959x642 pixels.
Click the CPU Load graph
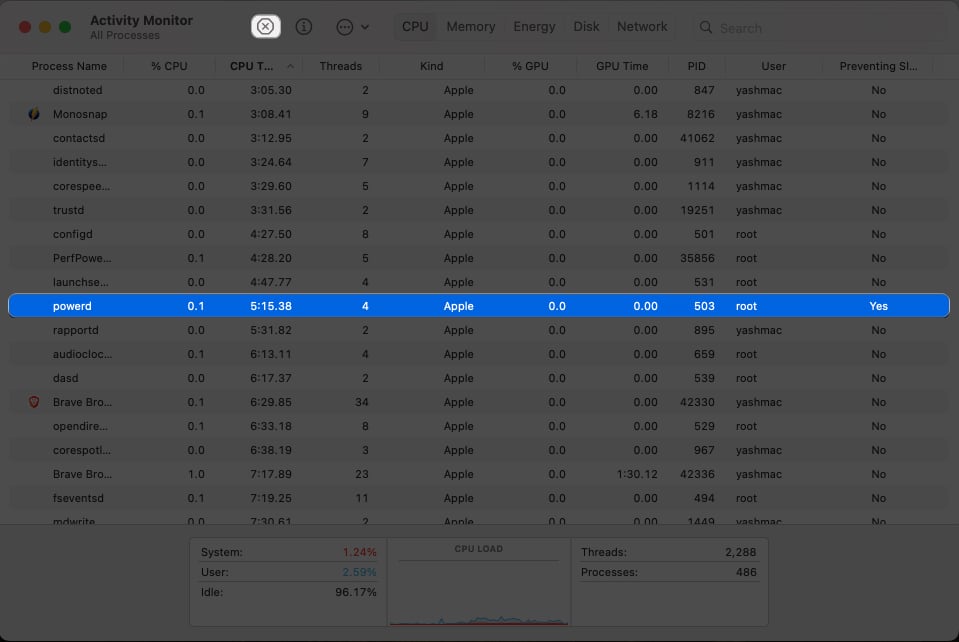[x=479, y=588]
